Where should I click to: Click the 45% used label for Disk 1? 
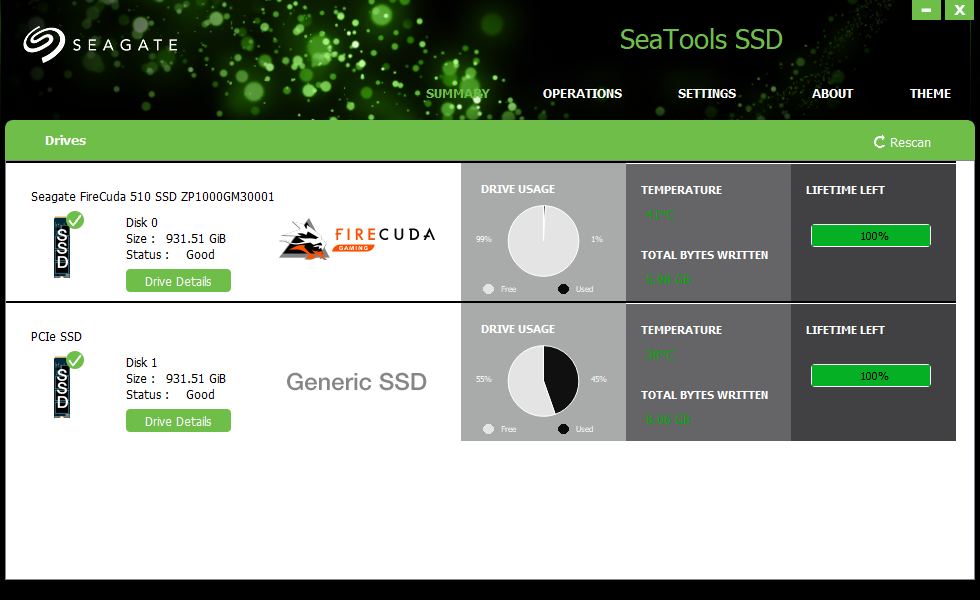[599, 379]
